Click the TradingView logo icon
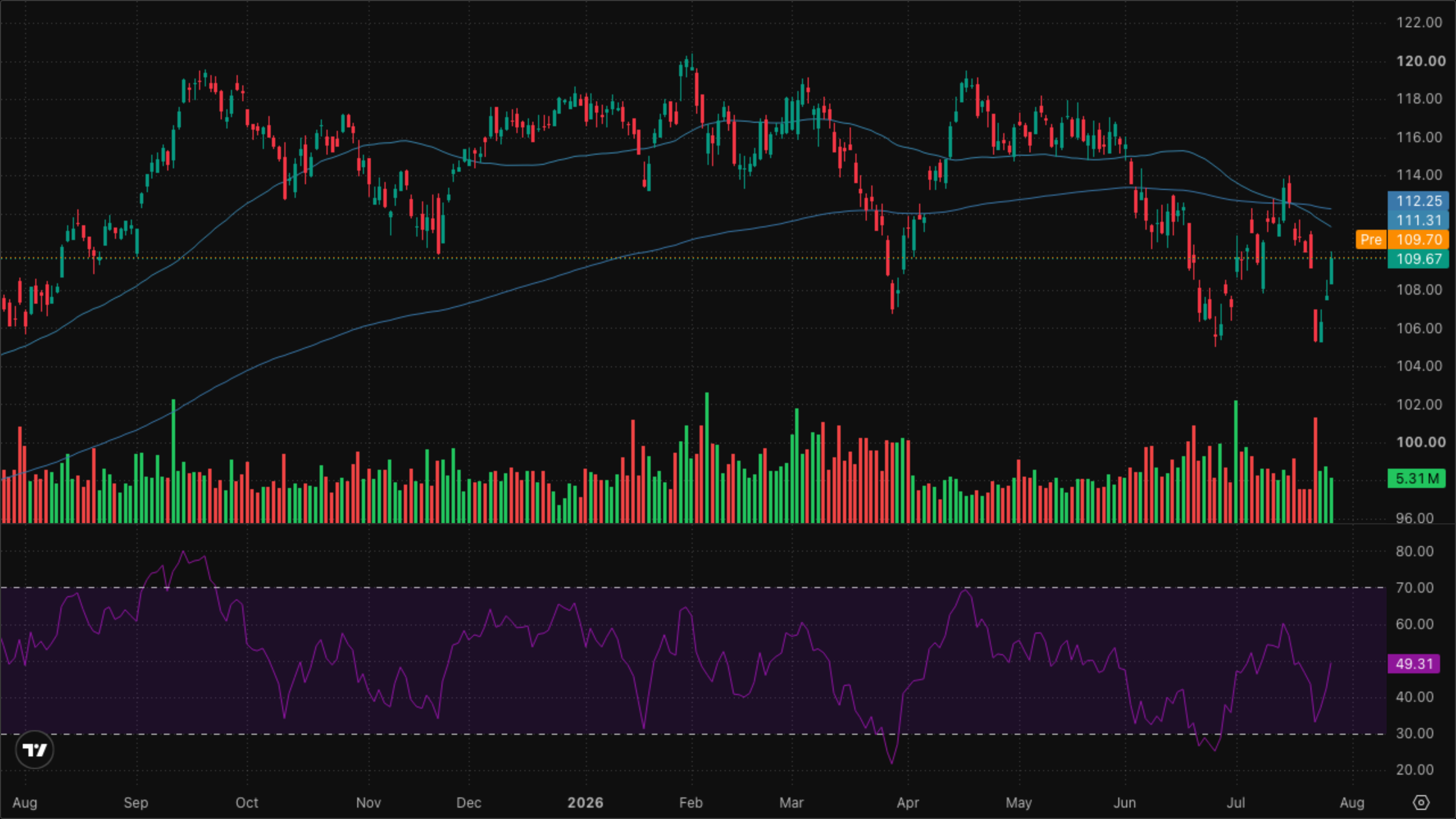 click(35, 750)
